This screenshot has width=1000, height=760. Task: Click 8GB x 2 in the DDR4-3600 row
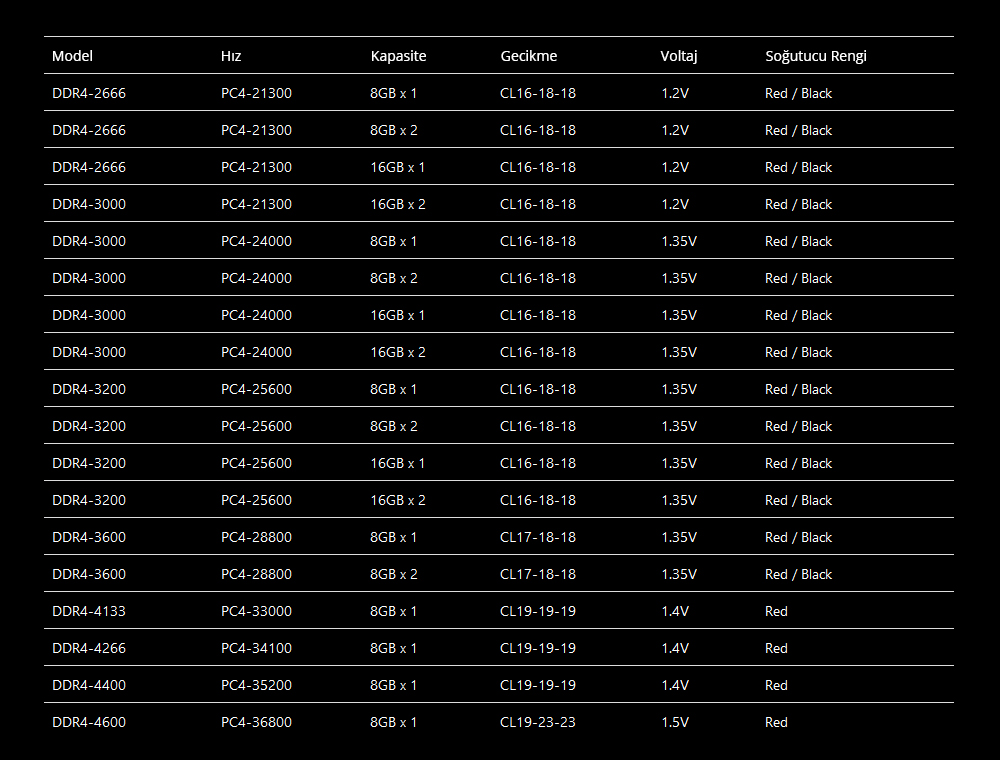coord(393,574)
